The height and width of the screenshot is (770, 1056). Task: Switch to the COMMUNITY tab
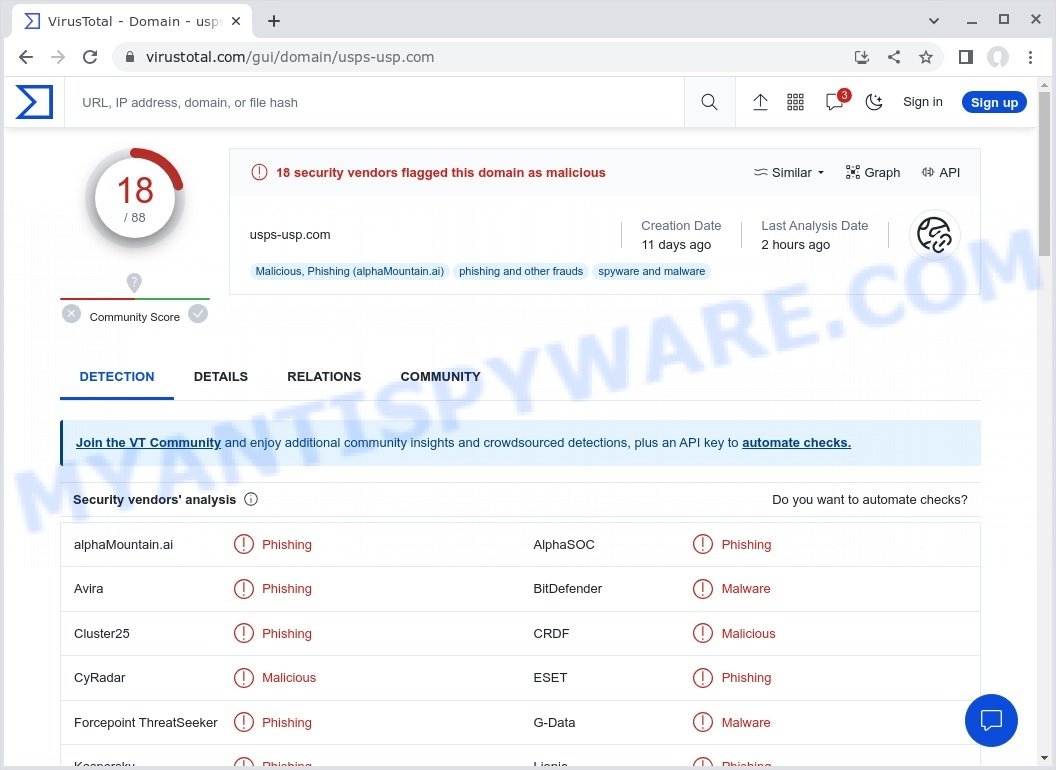click(x=440, y=377)
